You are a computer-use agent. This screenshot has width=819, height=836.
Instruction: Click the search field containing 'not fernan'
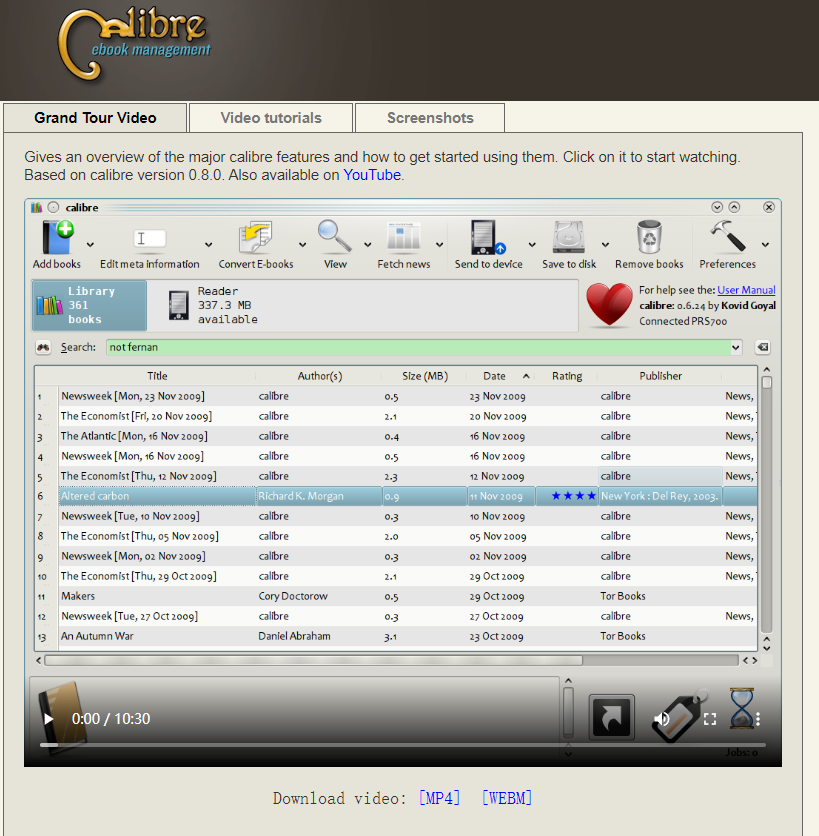pyautogui.click(x=419, y=348)
